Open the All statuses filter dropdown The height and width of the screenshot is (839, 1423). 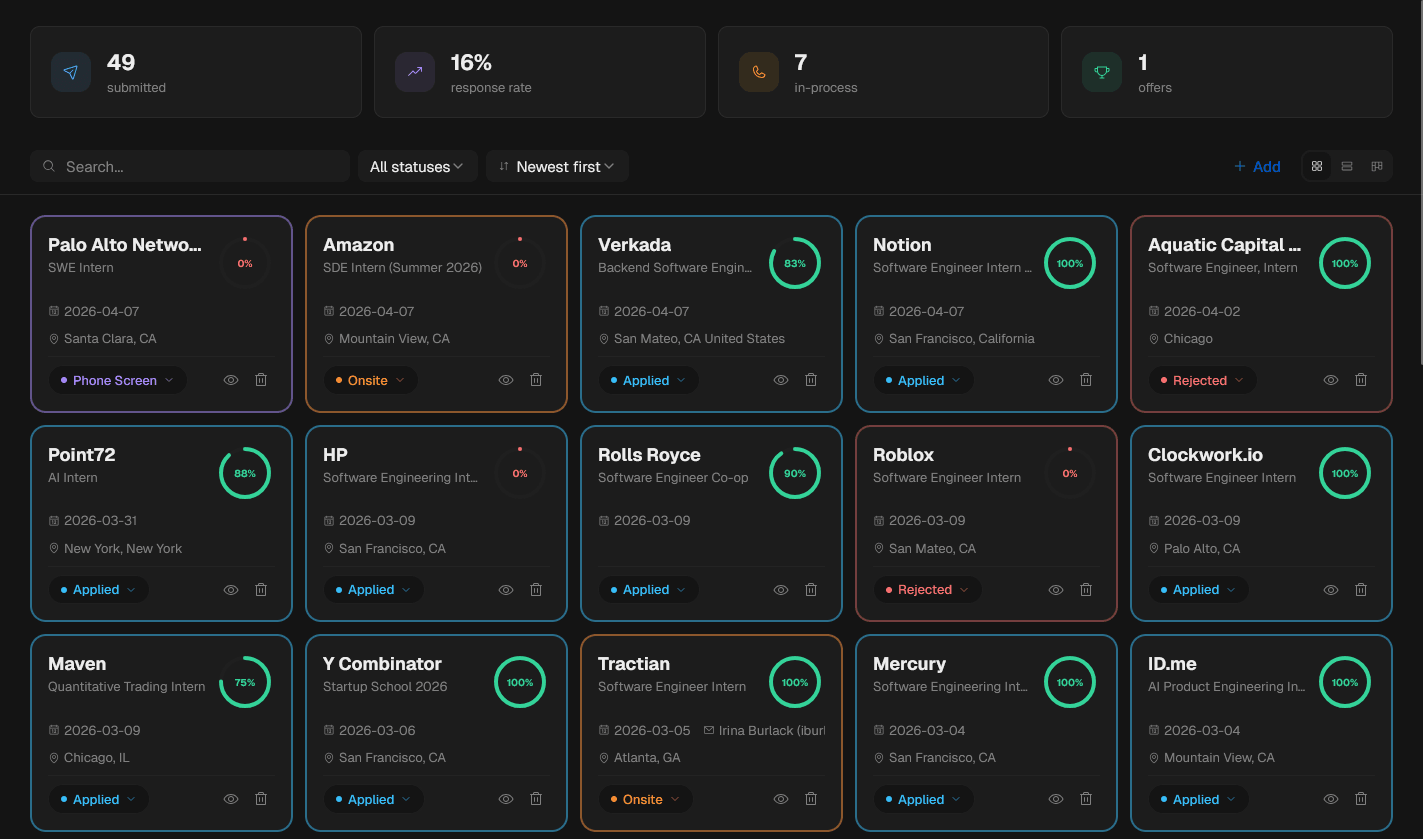coord(417,166)
